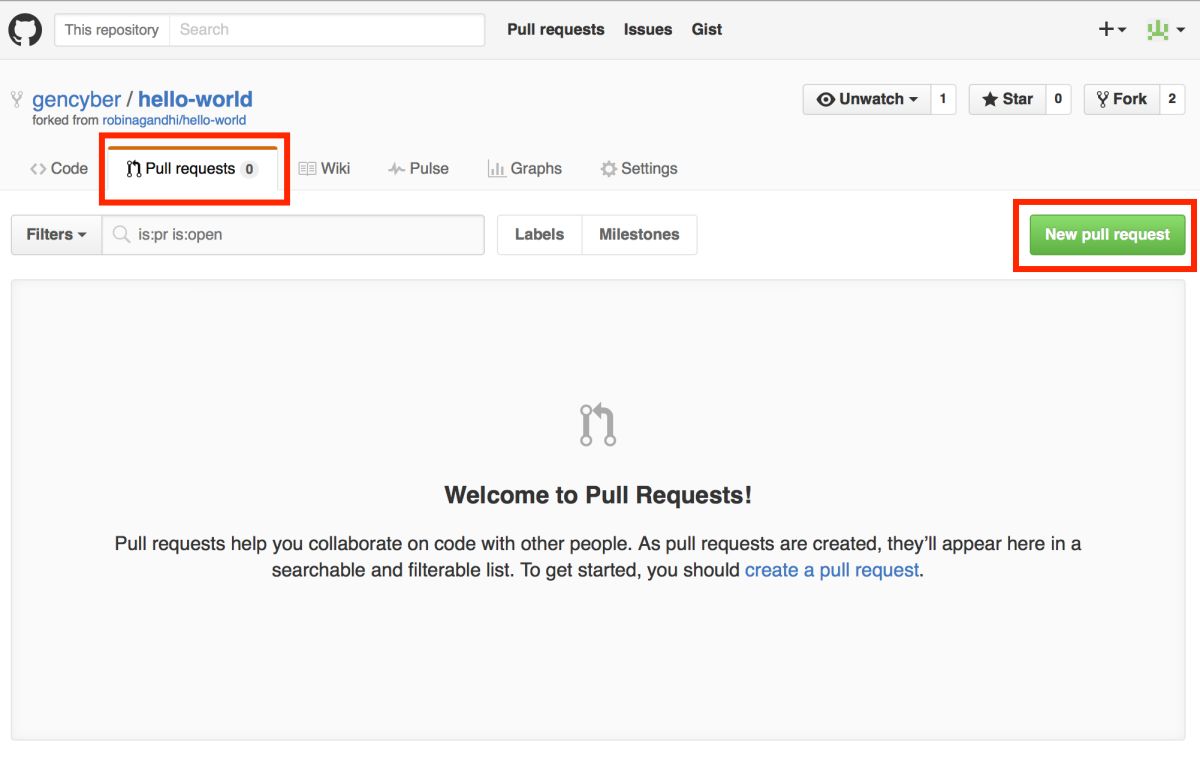Open the Pulse tab
The image size is (1200, 761).
(x=418, y=169)
